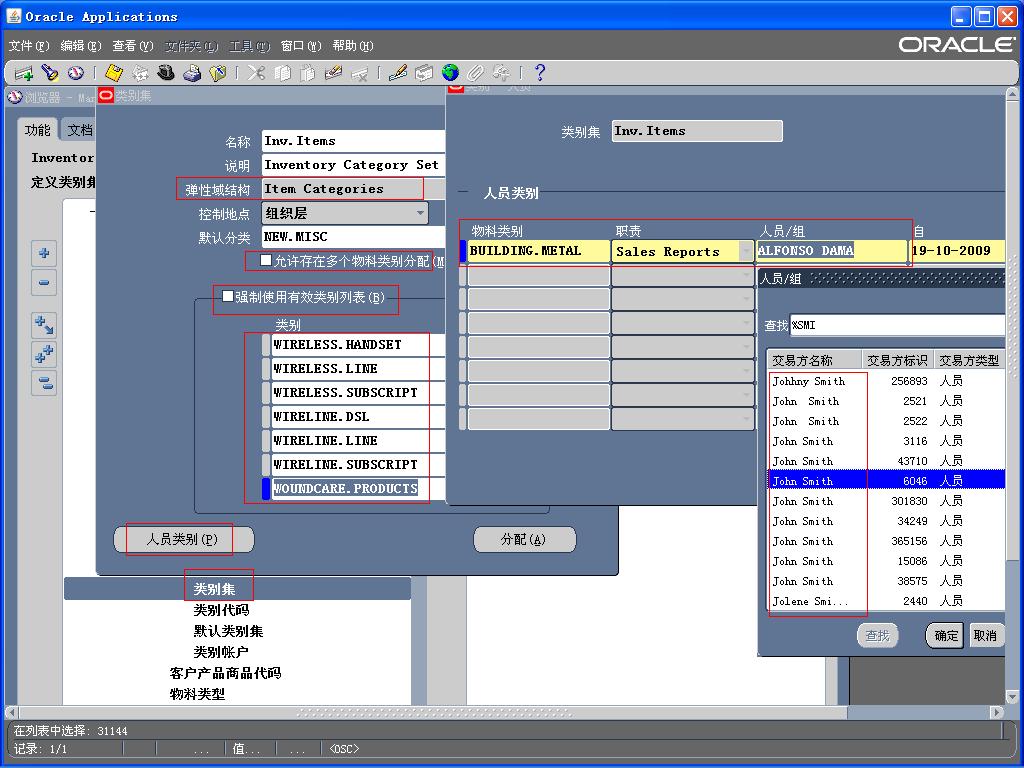Click the navigator collapse minus icon
The height and width of the screenshot is (768, 1024).
coord(44,282)
